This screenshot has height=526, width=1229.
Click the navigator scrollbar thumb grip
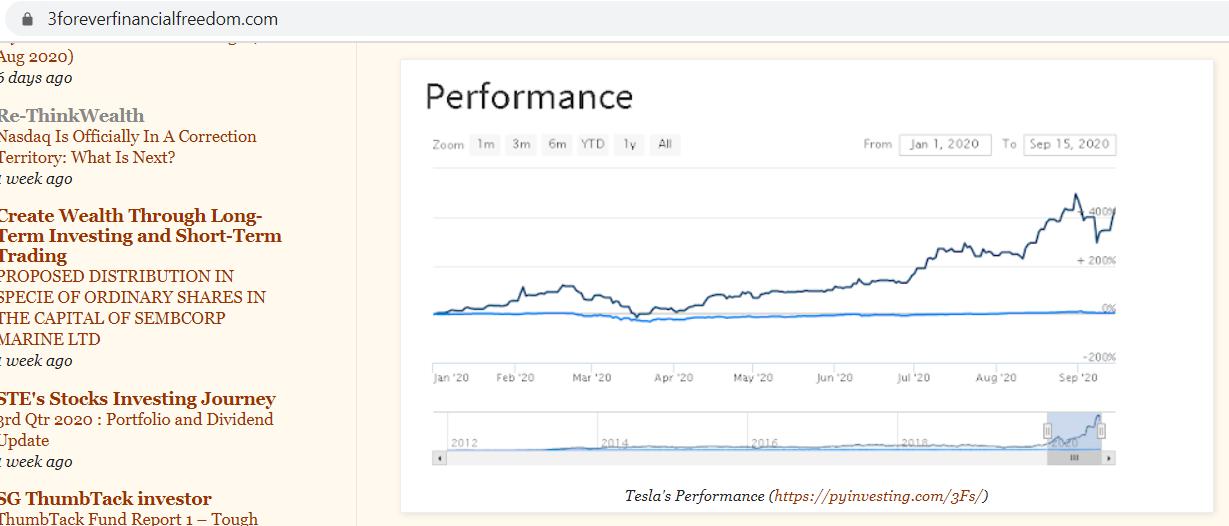click(x=1075, y=458)
